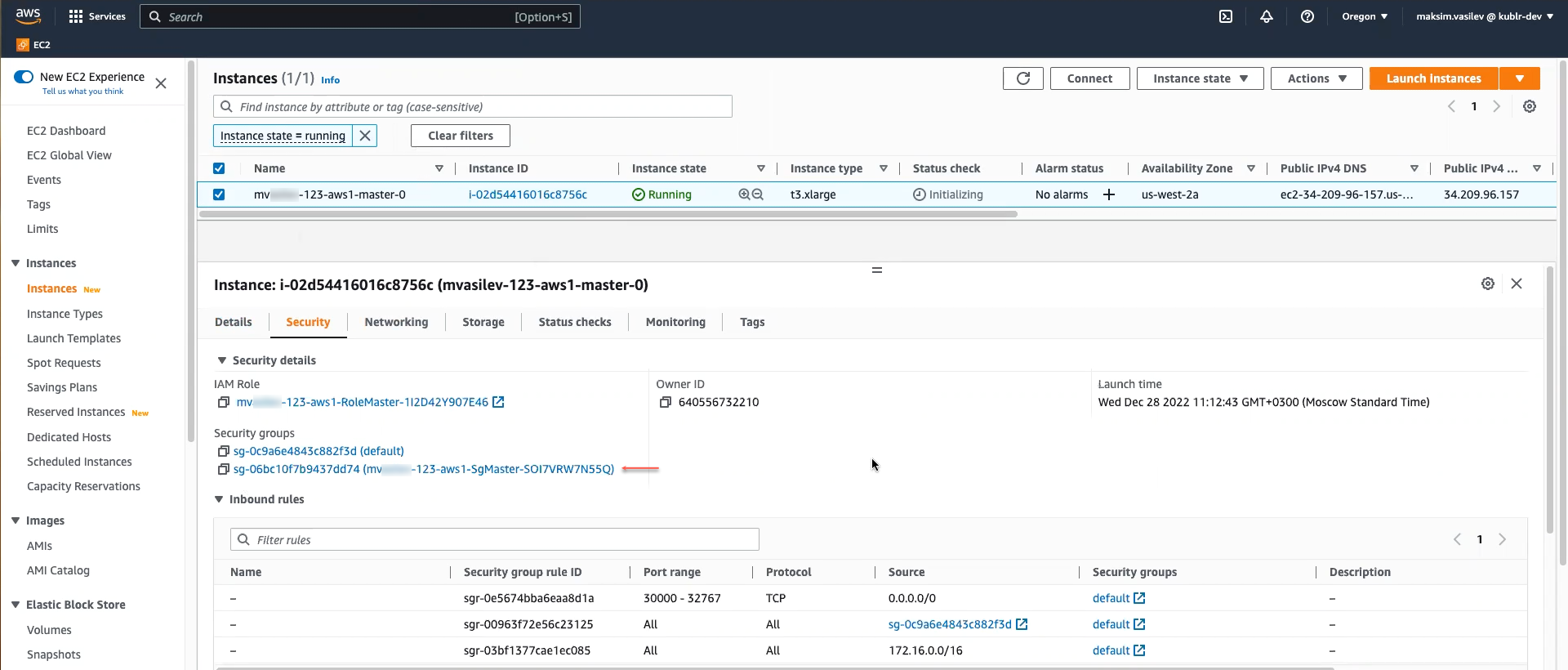Focus the top AWS search bar
This screenshot has width=1568, height=670.
pos(360,16)
